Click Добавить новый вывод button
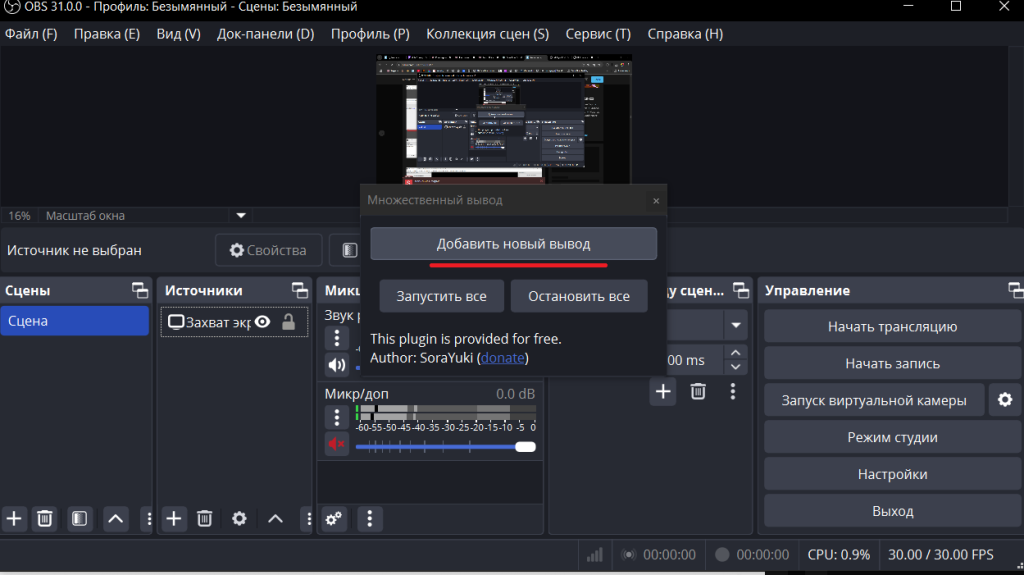This screenshot has height=575, width=1024. (x=513, y=244)
